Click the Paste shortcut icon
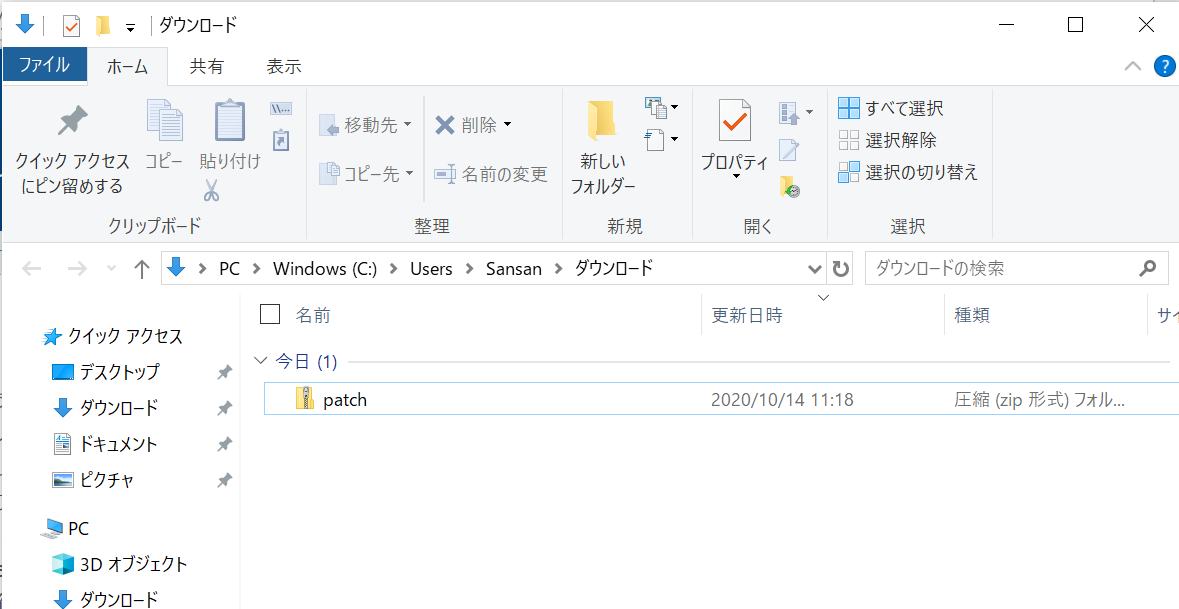The width and height of the screenshot is (1179, 609). [280, 140]
